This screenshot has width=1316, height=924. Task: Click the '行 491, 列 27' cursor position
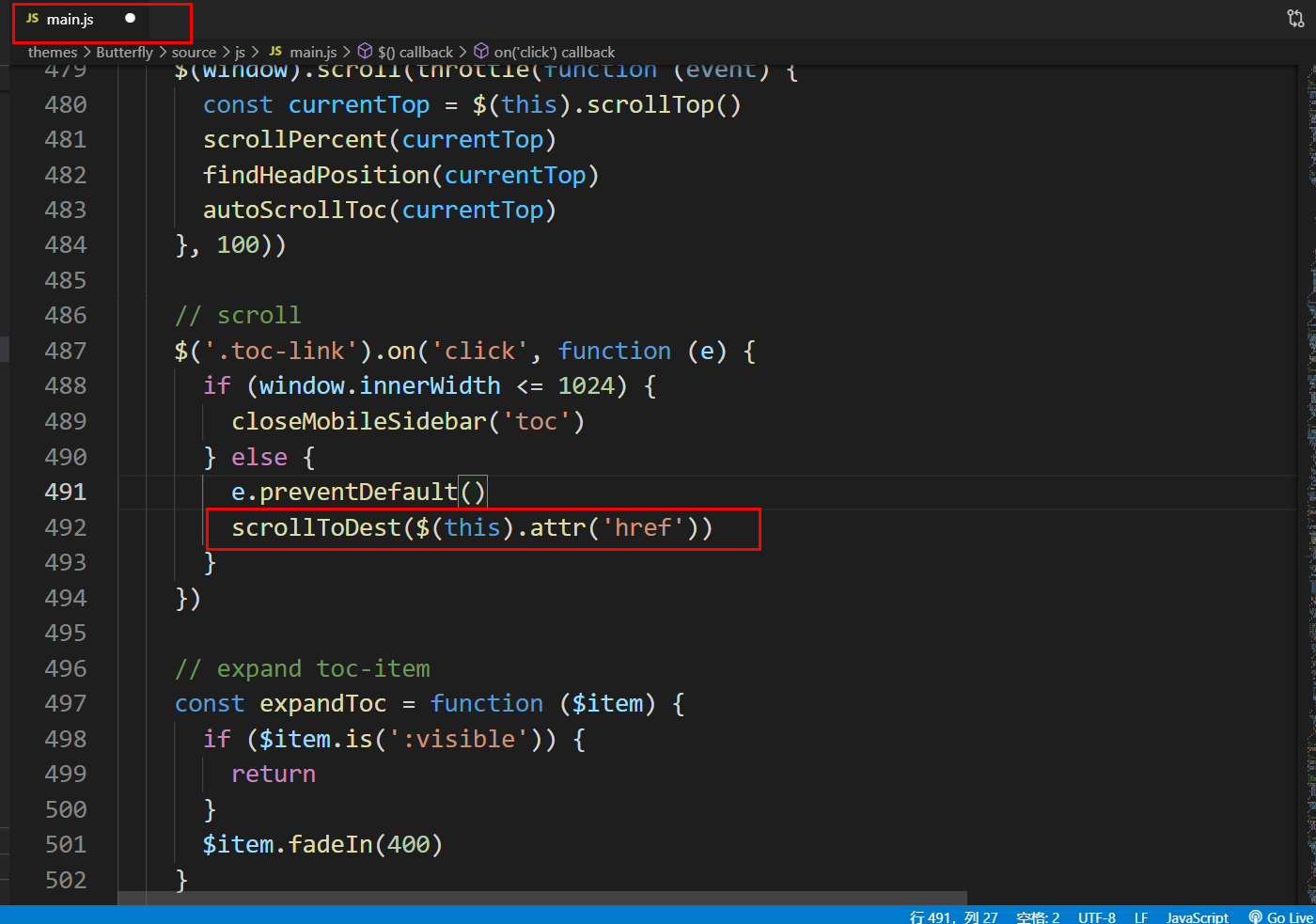point(953,917)
